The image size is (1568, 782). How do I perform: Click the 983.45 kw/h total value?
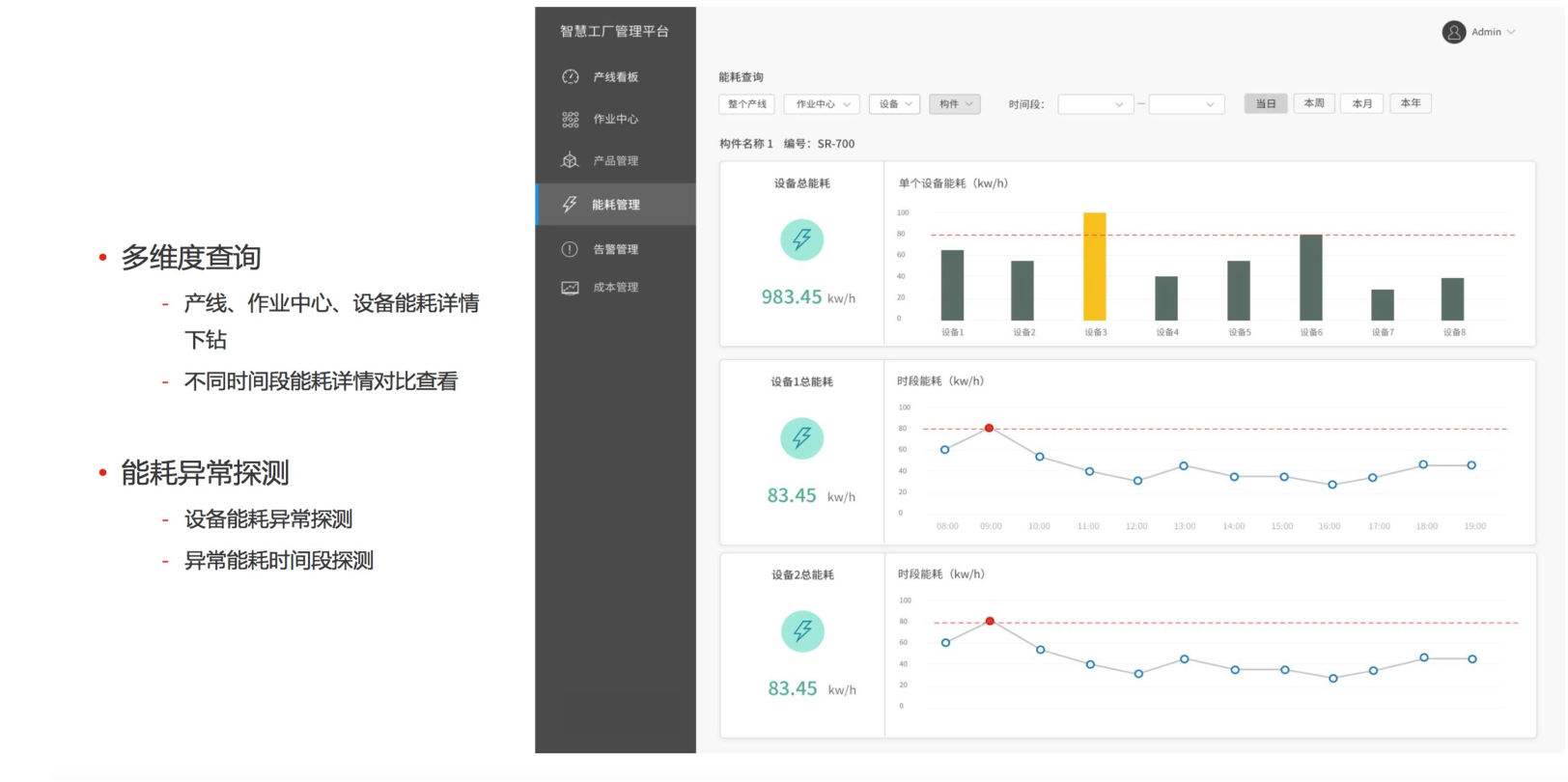point(808,297)
